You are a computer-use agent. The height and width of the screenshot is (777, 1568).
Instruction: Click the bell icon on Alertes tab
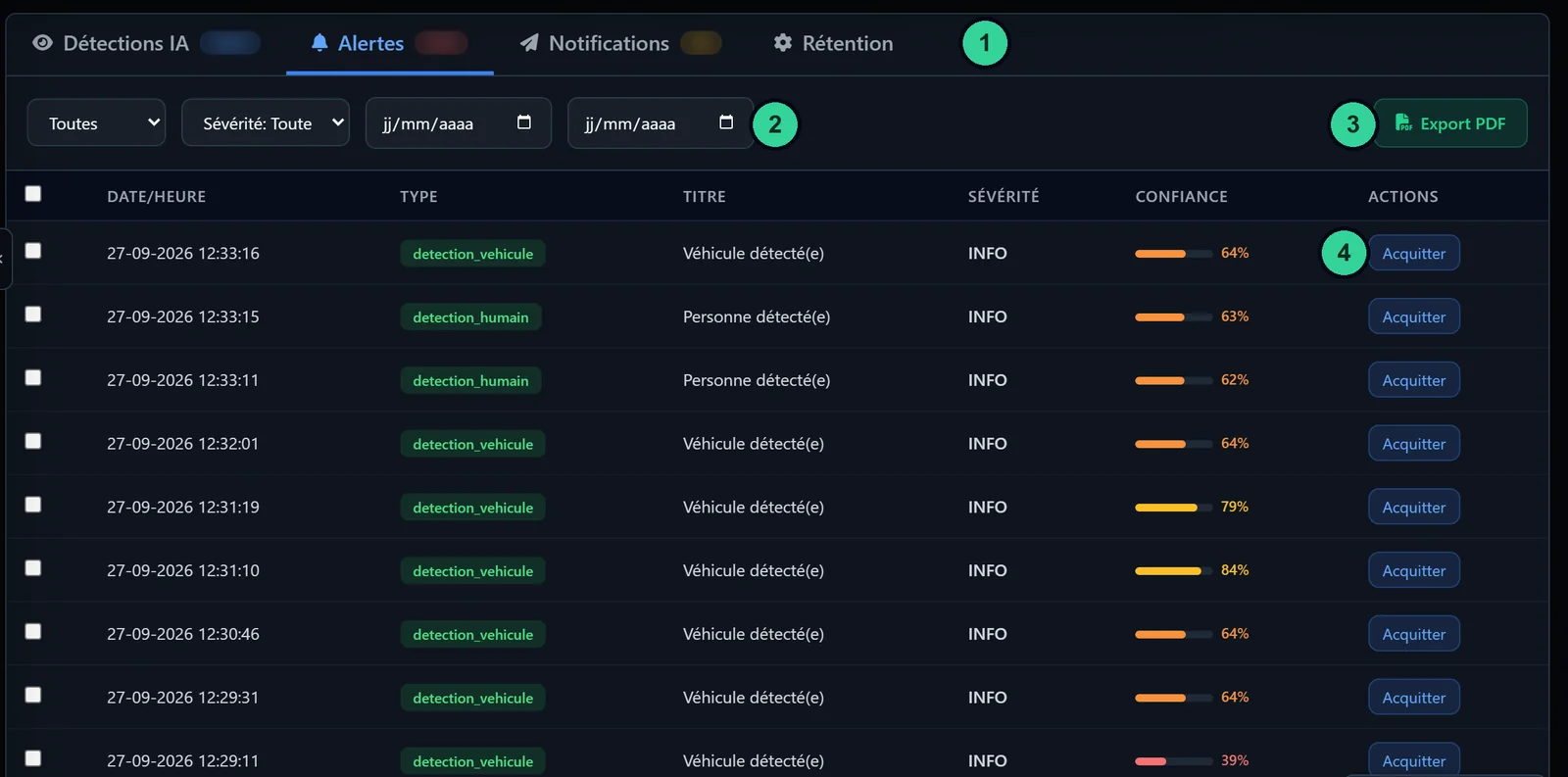tap(319, 43)
